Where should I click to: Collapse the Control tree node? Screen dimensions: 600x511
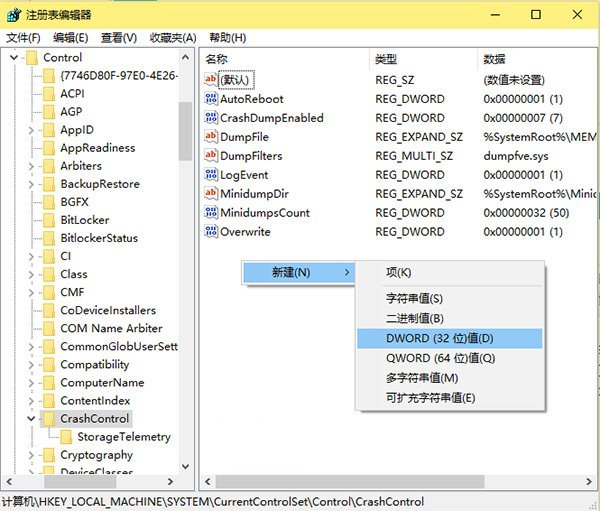(14, 58)
